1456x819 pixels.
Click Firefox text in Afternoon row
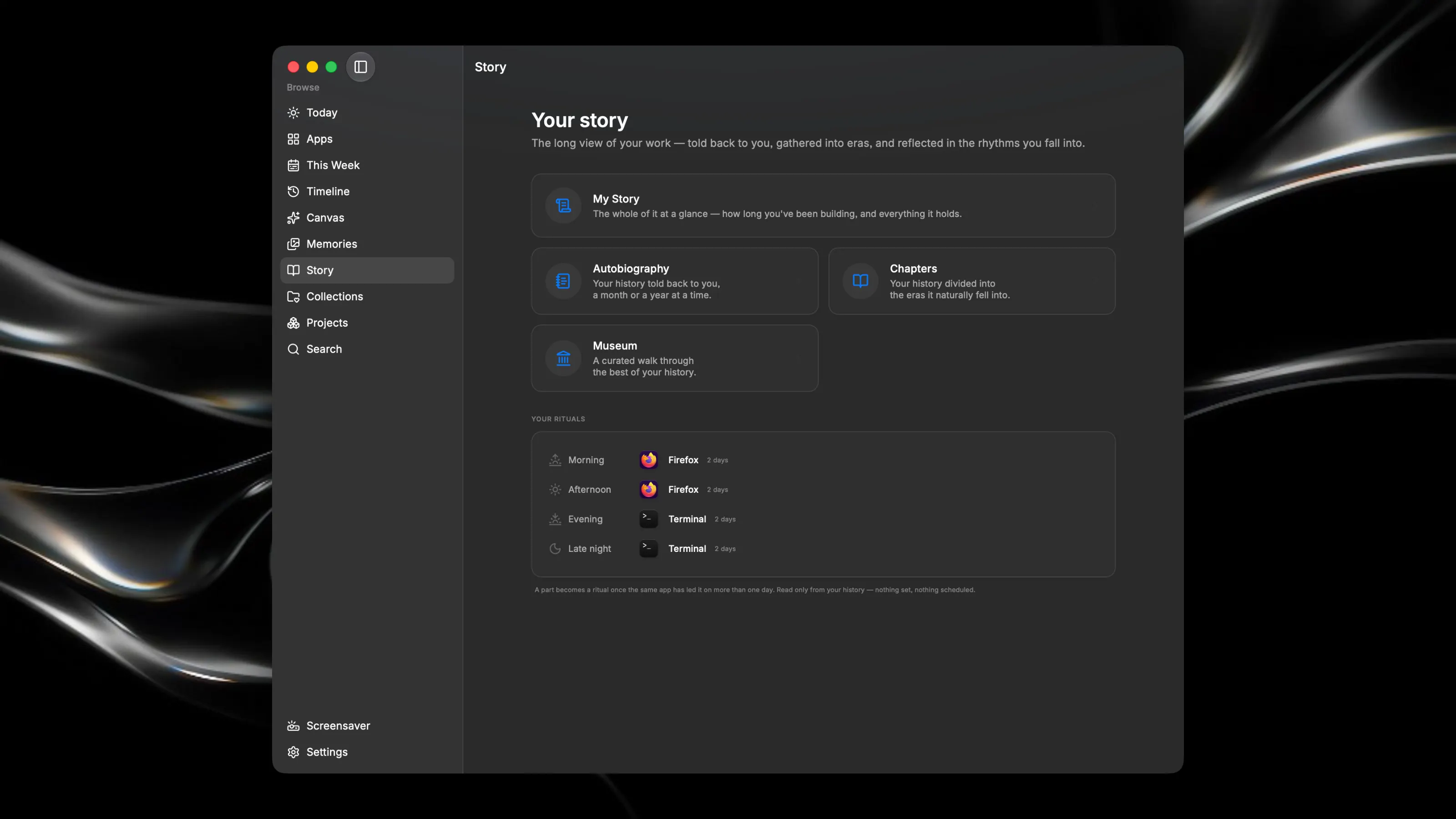click(683, 490)
